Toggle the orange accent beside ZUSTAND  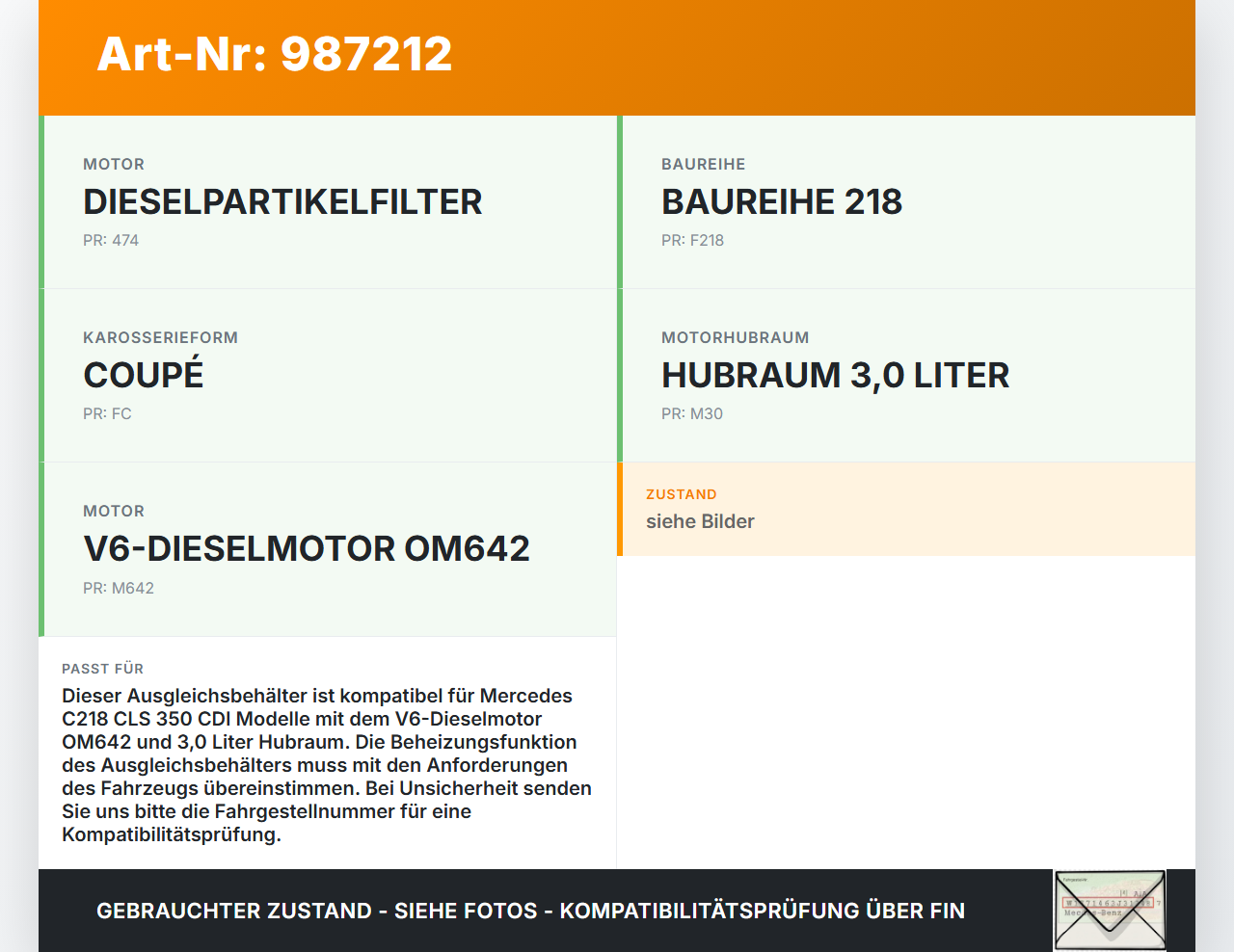coord(620,509)
